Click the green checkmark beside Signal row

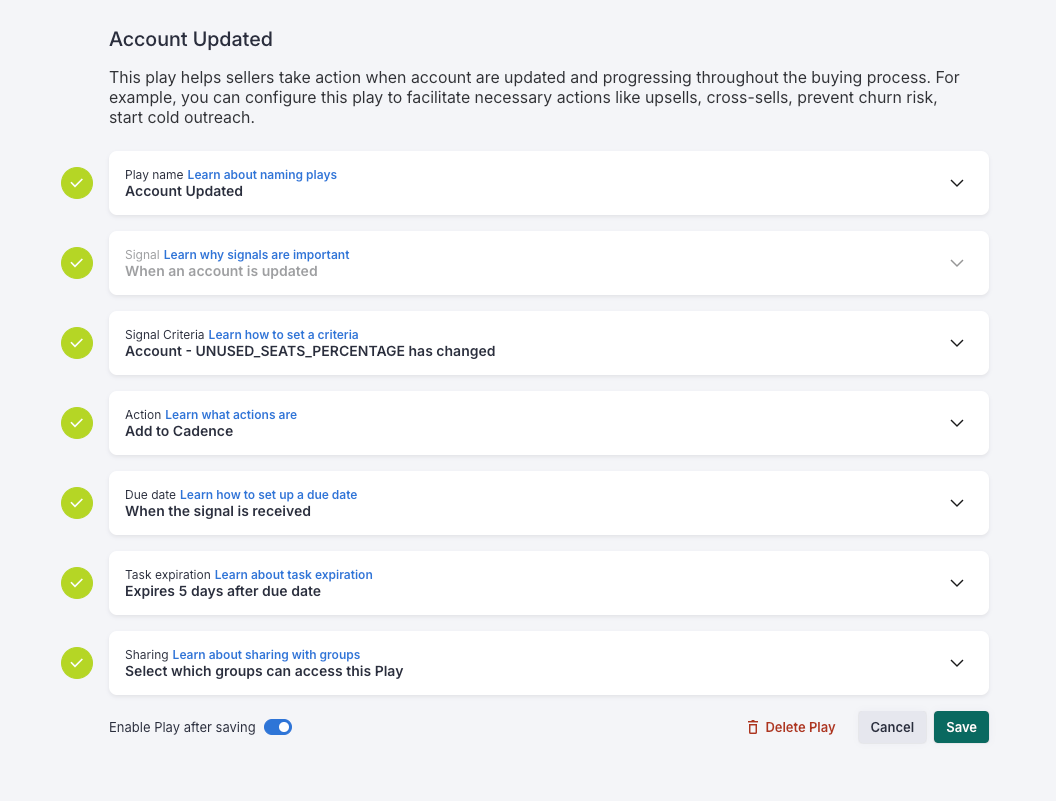click(x=77, y=263)
